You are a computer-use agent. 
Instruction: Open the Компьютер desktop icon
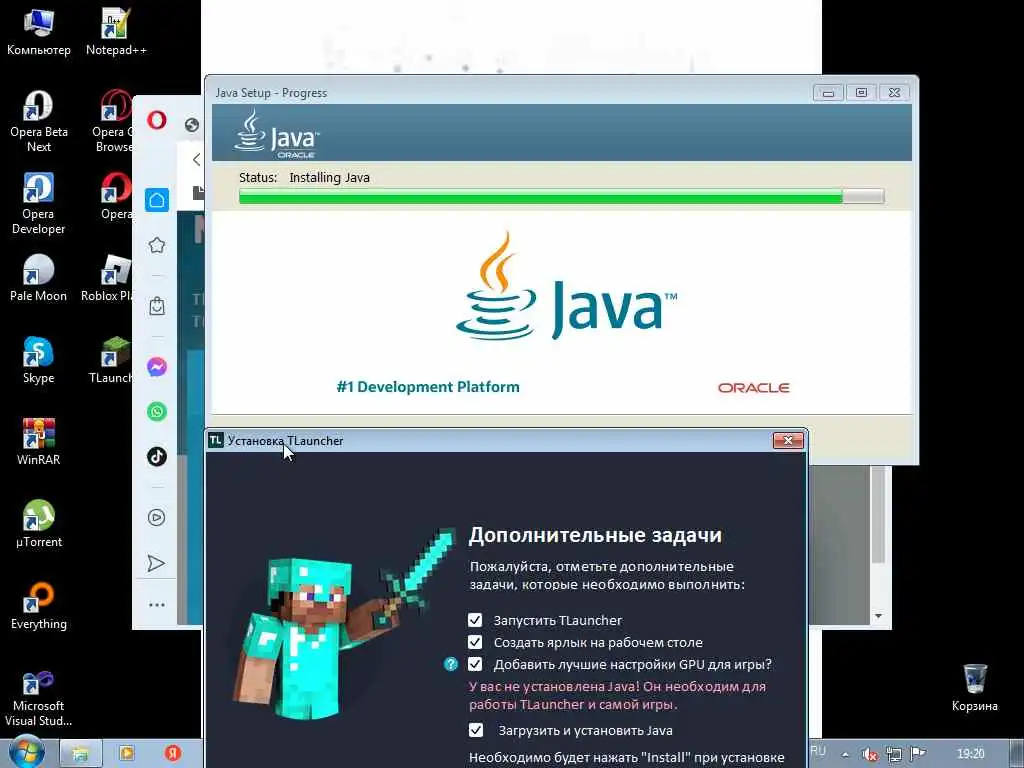[39, 31]
